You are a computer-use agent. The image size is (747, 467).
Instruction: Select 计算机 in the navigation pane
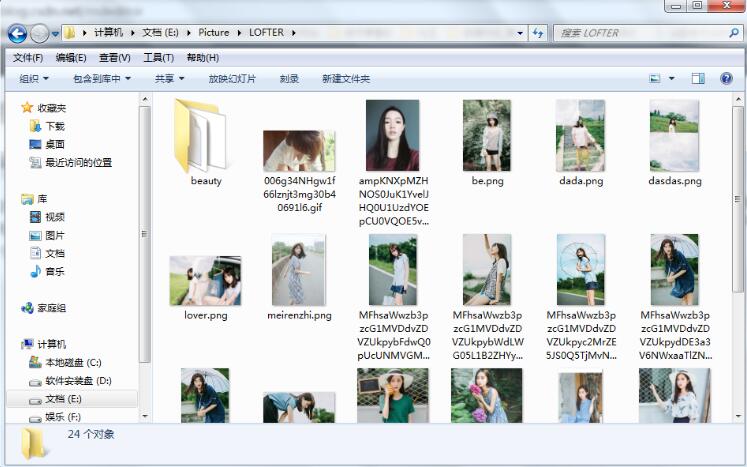point(51,344)
